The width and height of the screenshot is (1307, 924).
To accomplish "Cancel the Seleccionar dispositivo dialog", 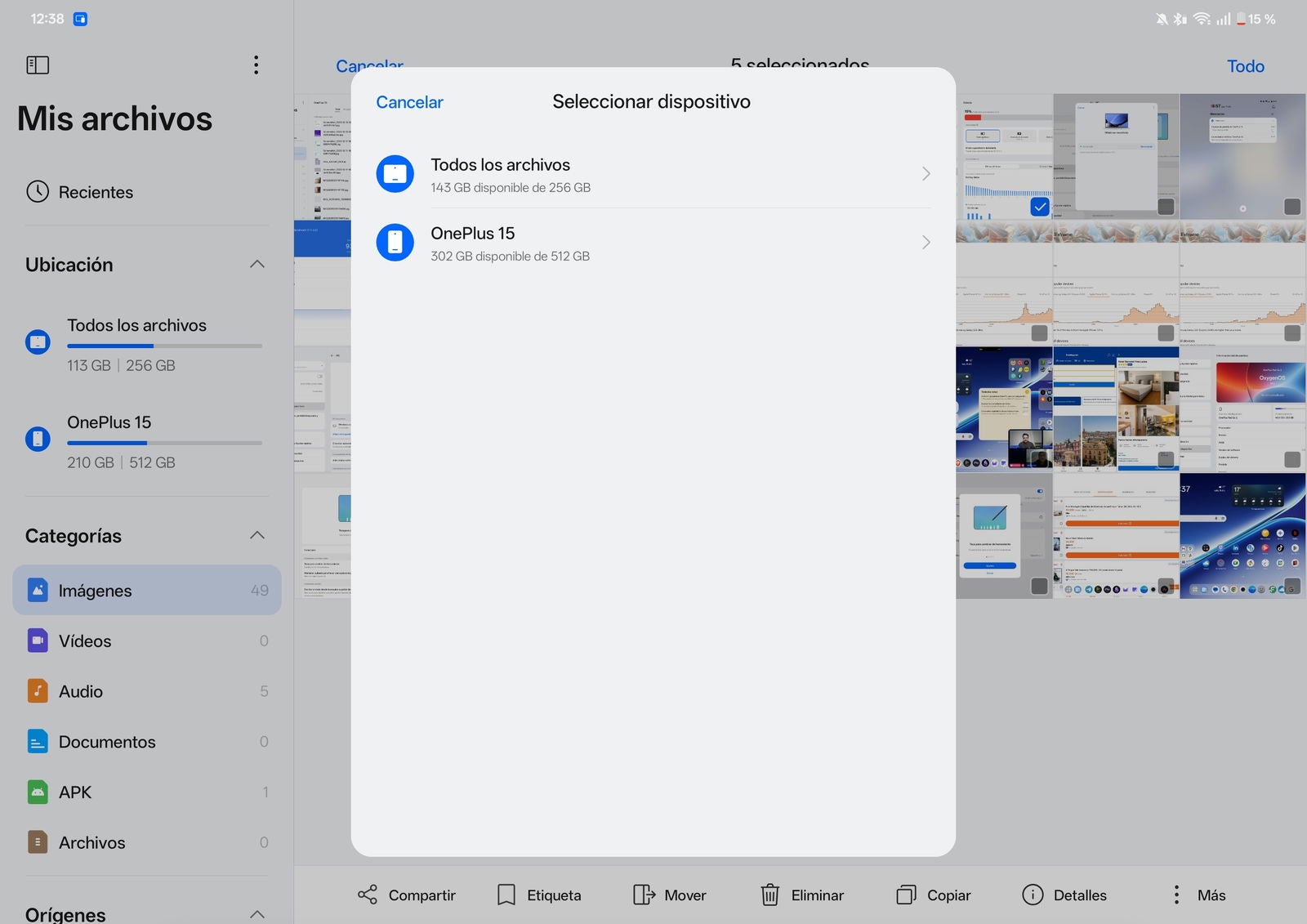I will click(409, 102).
